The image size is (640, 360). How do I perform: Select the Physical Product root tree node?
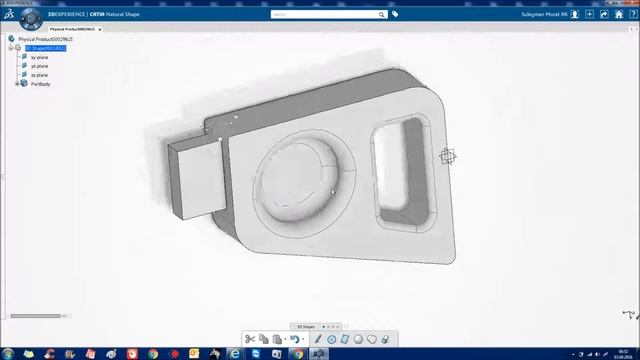pyautogui.click(x=45, y=39)
